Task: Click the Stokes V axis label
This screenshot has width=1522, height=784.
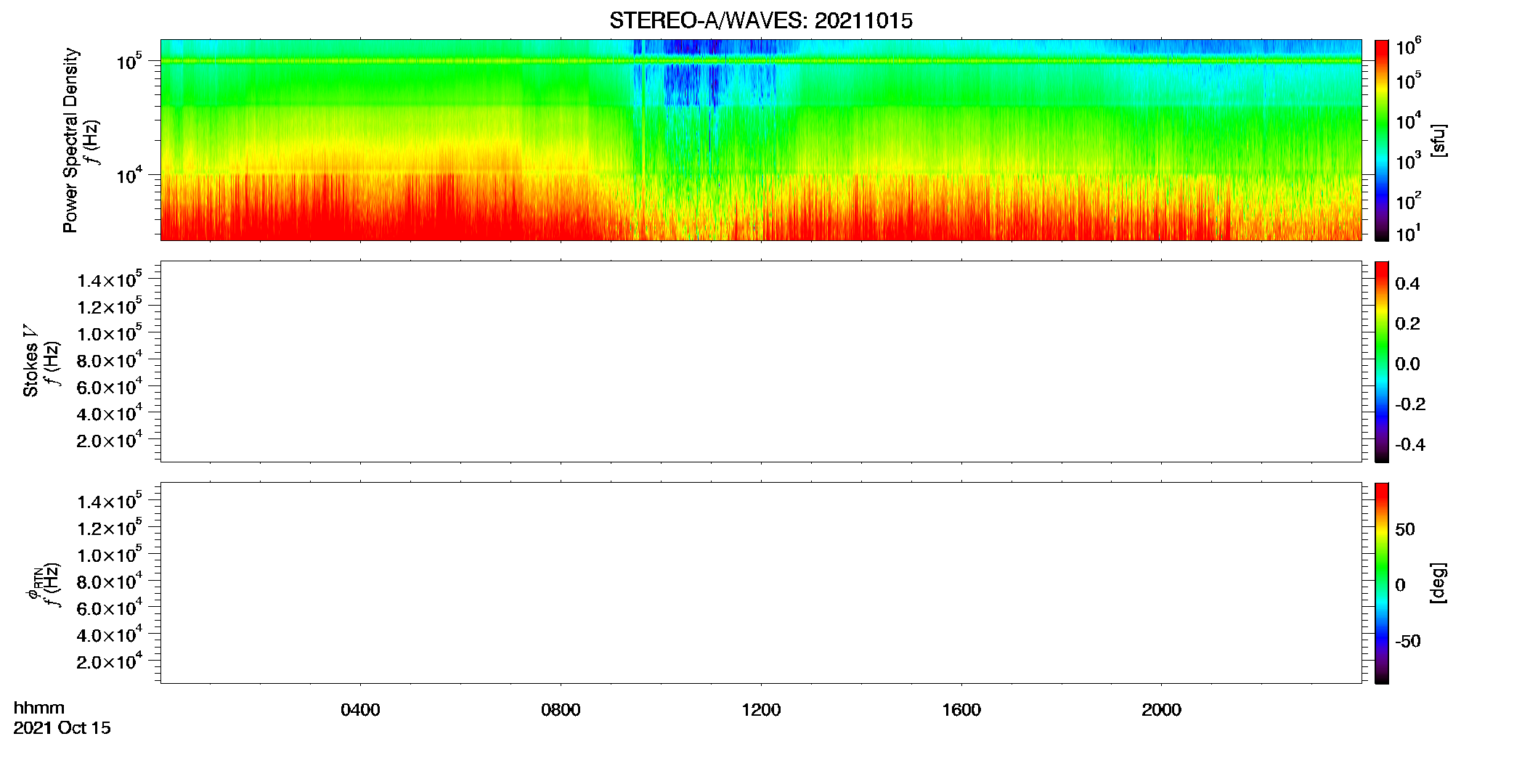Action: pos(30,361)
